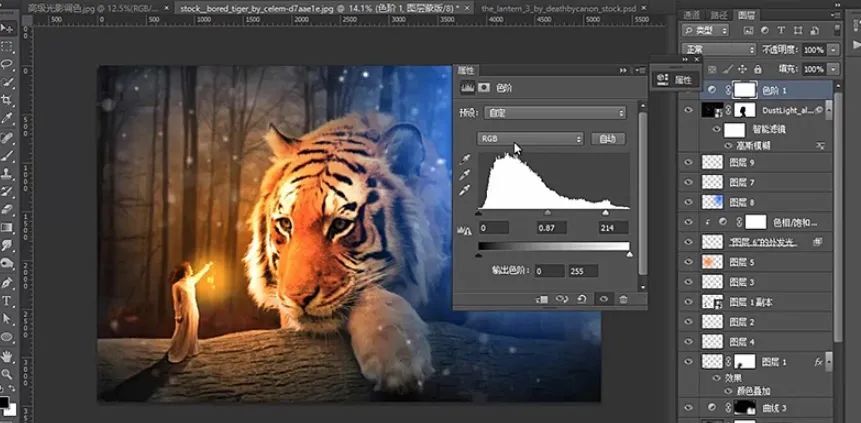Open the layer blend mode dropdown 正常
861x423 pixels.
click(718, 49)
